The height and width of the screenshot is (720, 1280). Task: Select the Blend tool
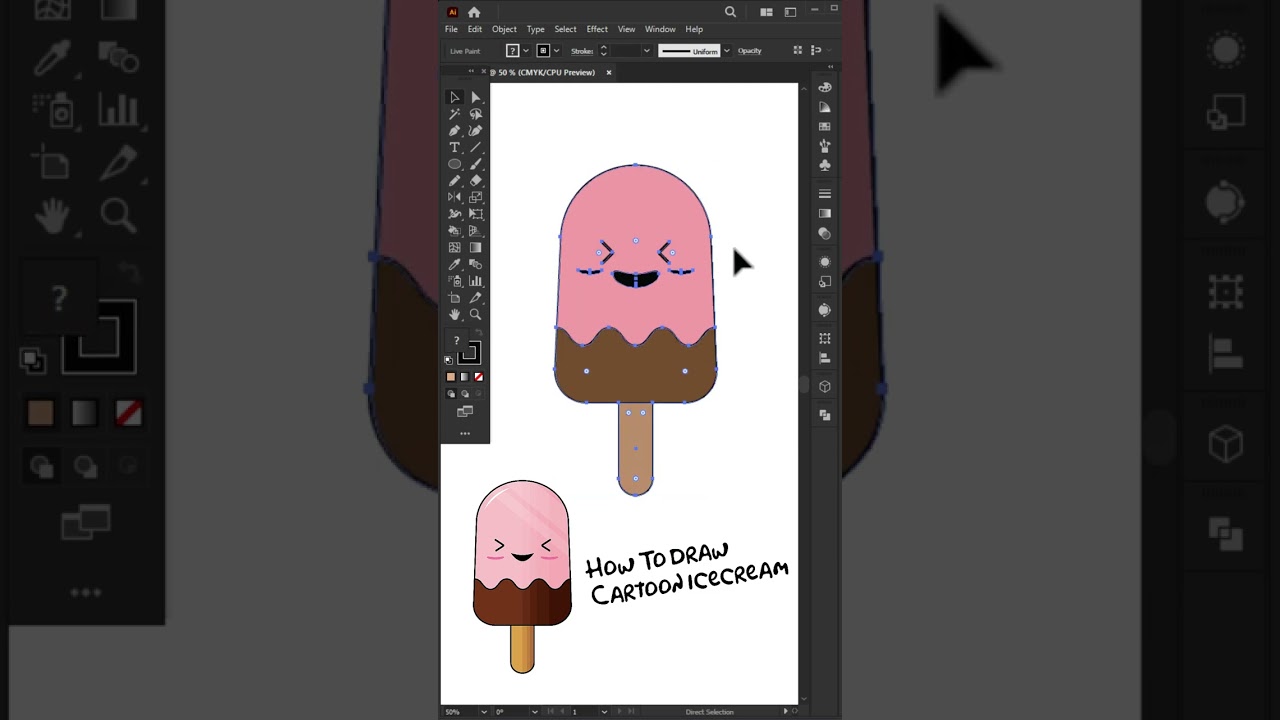(x=476, y=264)
